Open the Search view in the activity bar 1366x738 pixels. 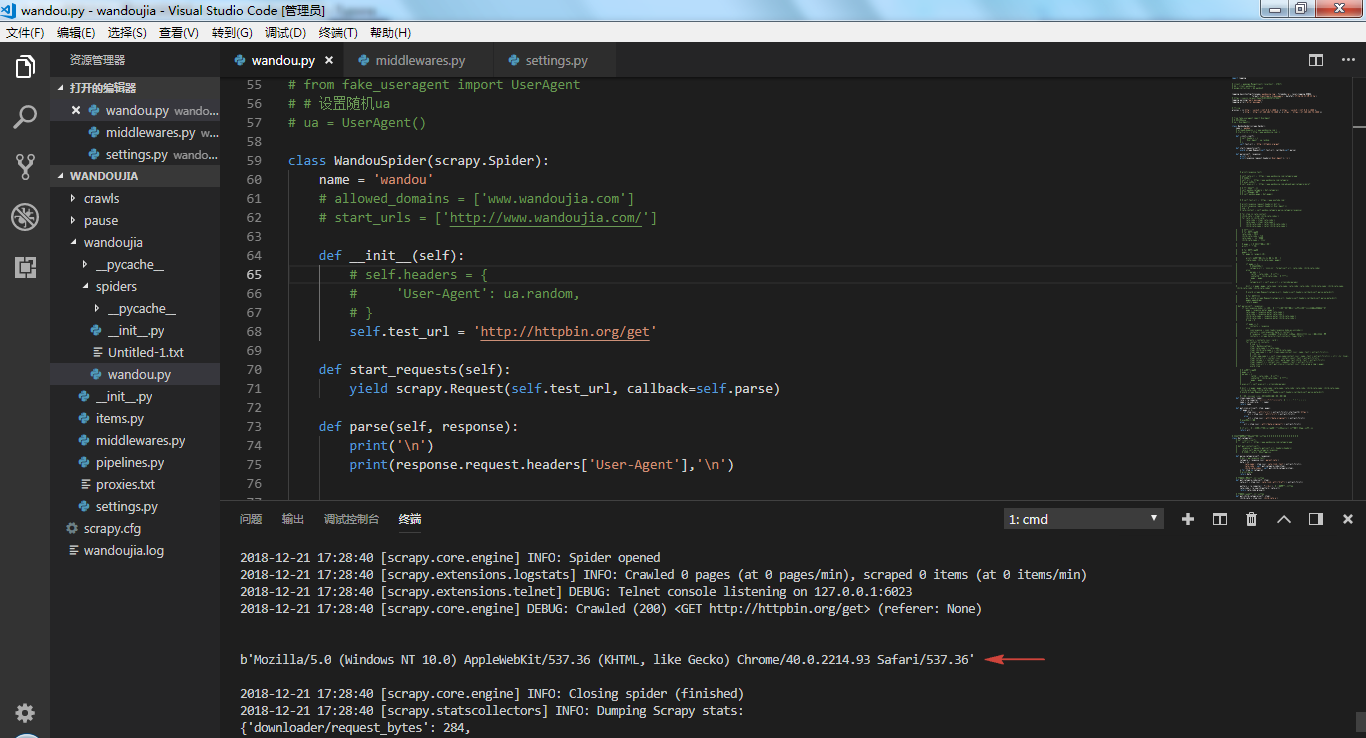(x=25, y=117)
